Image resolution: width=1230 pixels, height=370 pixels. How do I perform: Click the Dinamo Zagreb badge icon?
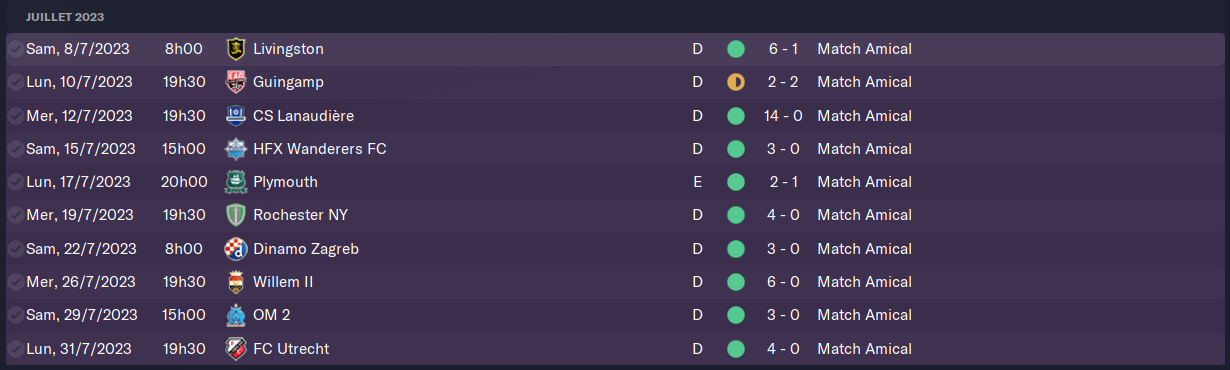coord(236,249)
